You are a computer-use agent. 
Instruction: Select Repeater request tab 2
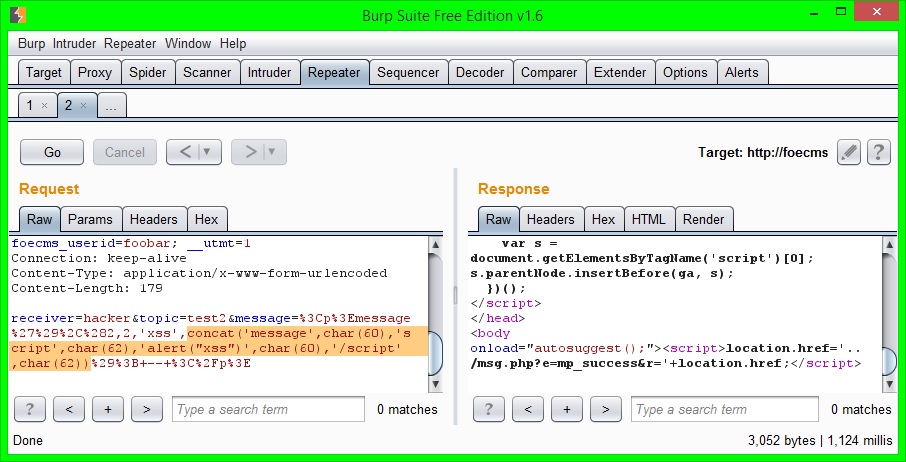(x=69, y=106)
